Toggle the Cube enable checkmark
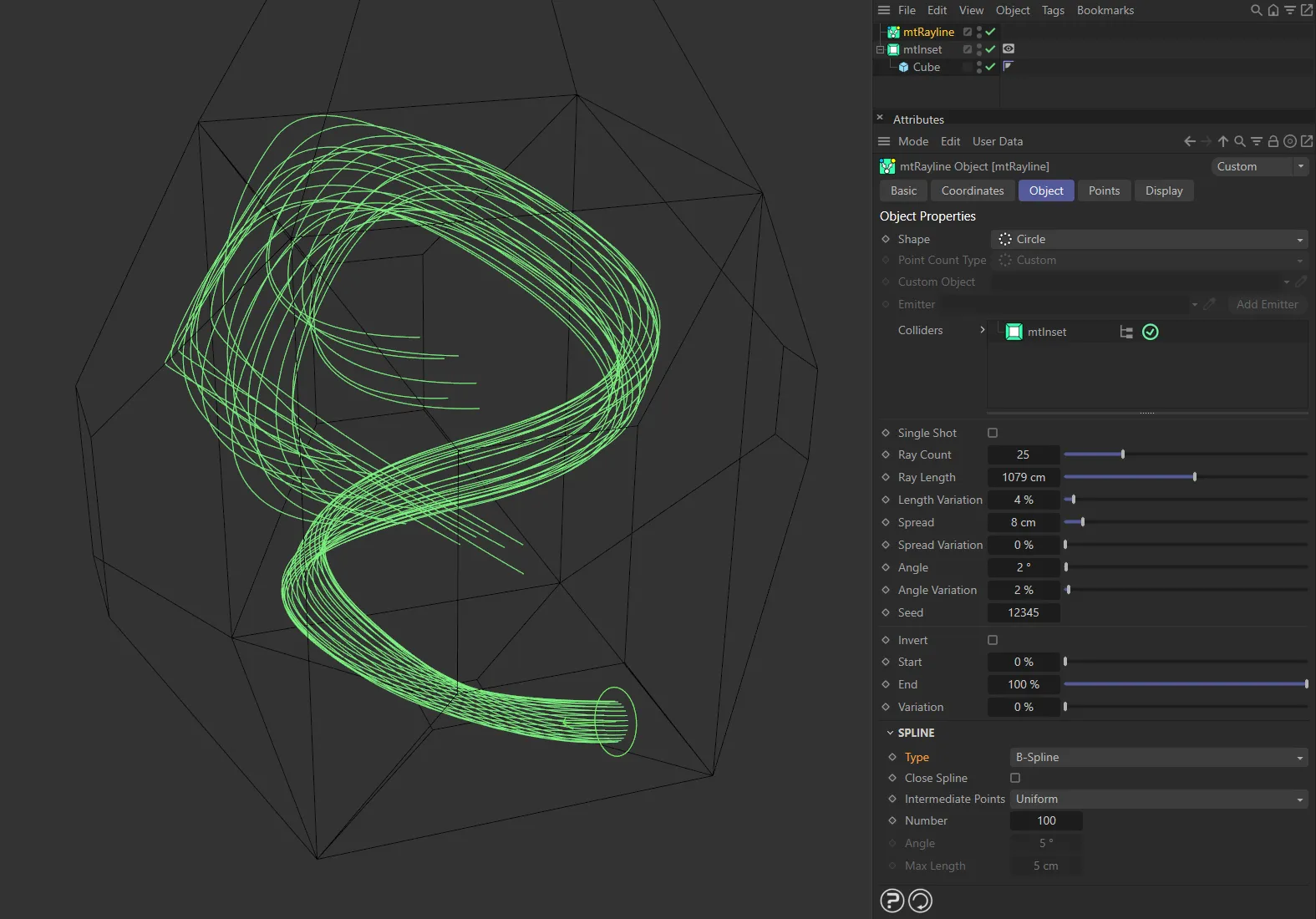The image size is (1316, 919). pos(990,67)
